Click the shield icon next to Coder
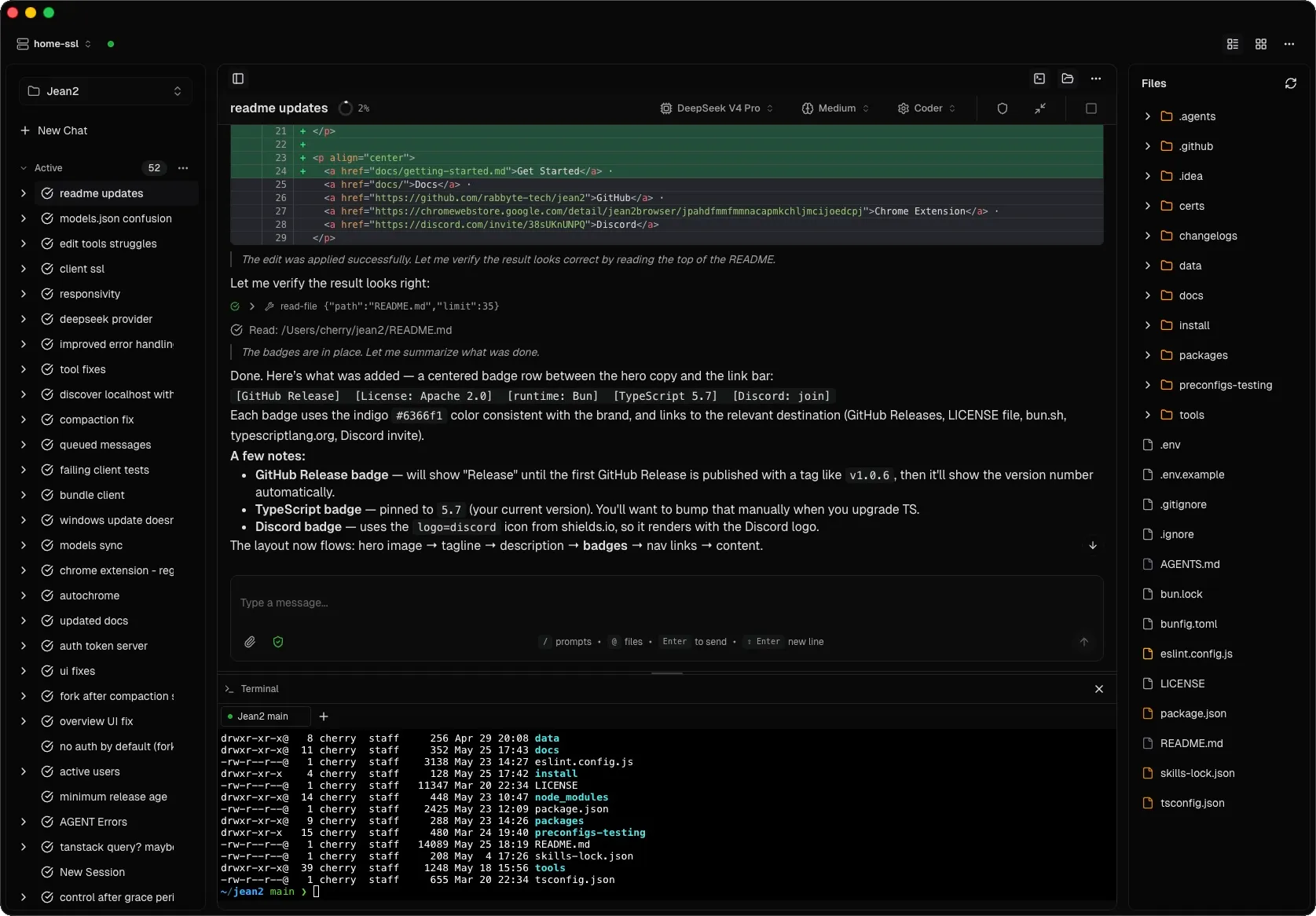The image size is (1316, 916). tap(1003, 108)
